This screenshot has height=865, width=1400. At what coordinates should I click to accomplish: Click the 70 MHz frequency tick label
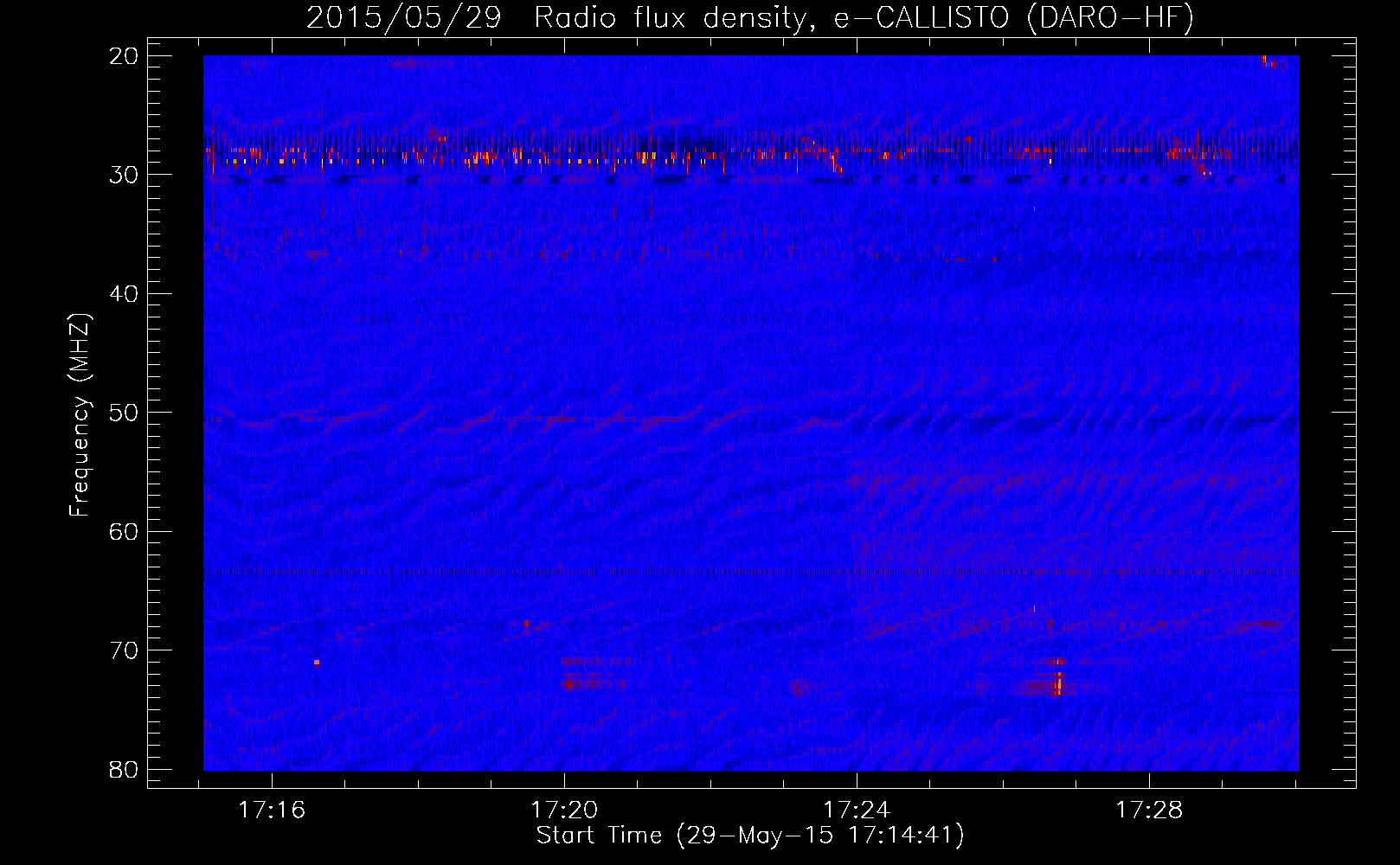(125, 650)
